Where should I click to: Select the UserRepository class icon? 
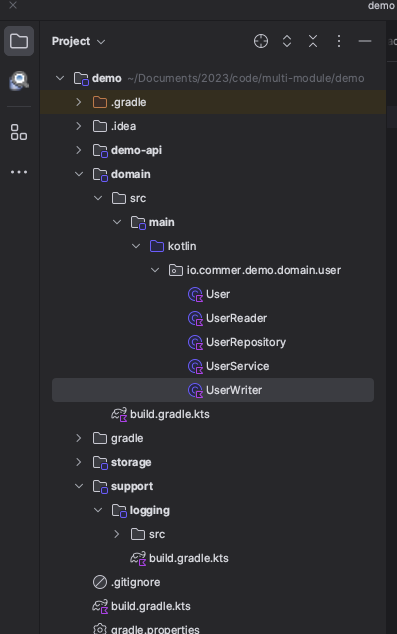195,342
